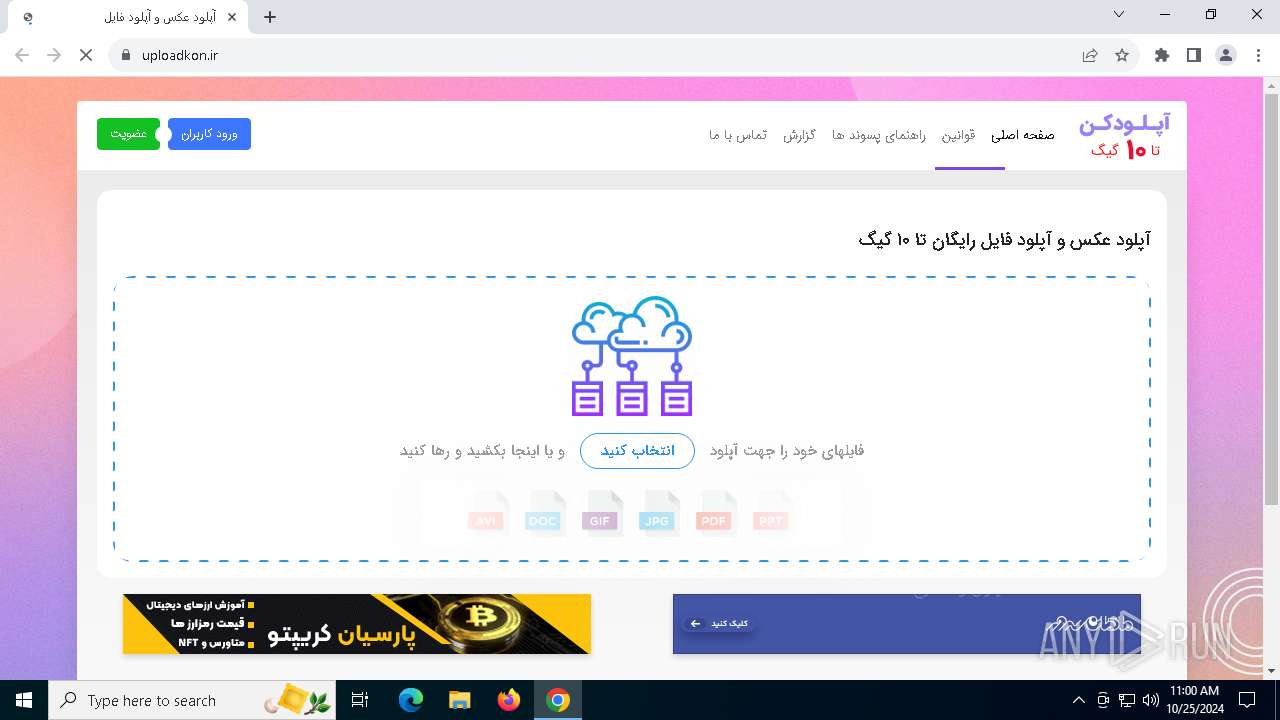Launch Microsoft Edge from taskbar
The height and width of the screenshot is (720, 1280).
411,700
